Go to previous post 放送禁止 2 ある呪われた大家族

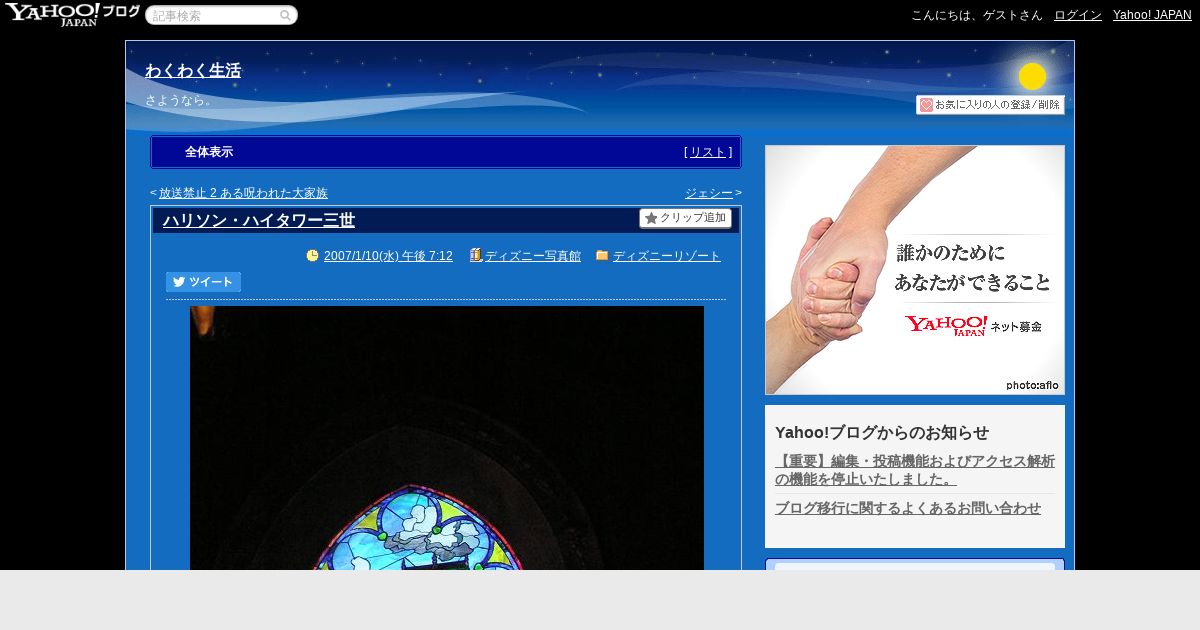(243, 193)
